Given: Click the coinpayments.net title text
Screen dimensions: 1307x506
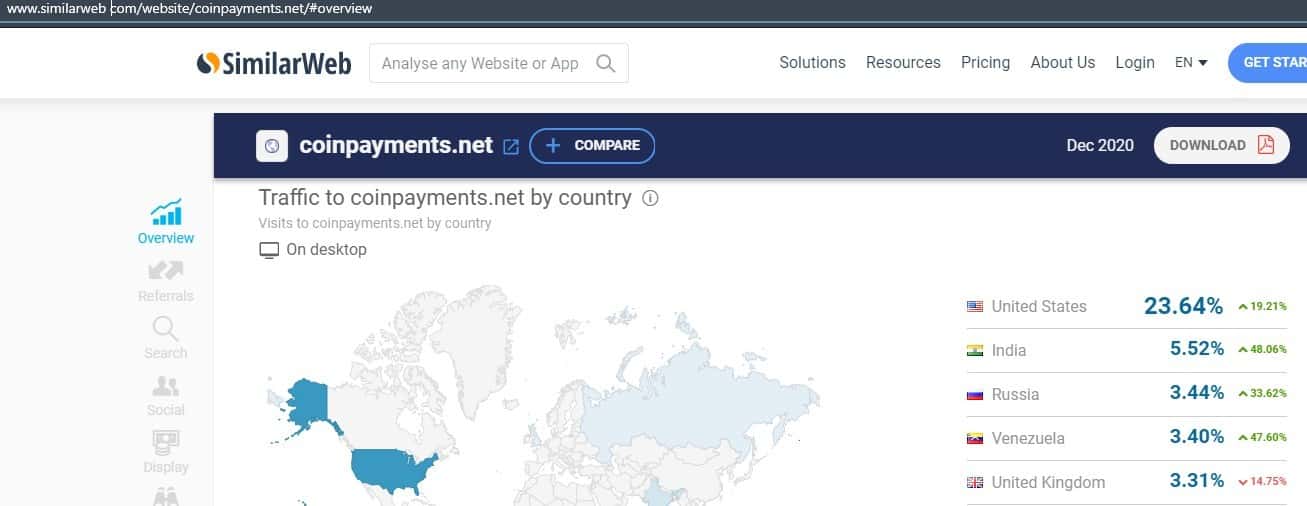Looking at the screenshot, I should point(396,146).
